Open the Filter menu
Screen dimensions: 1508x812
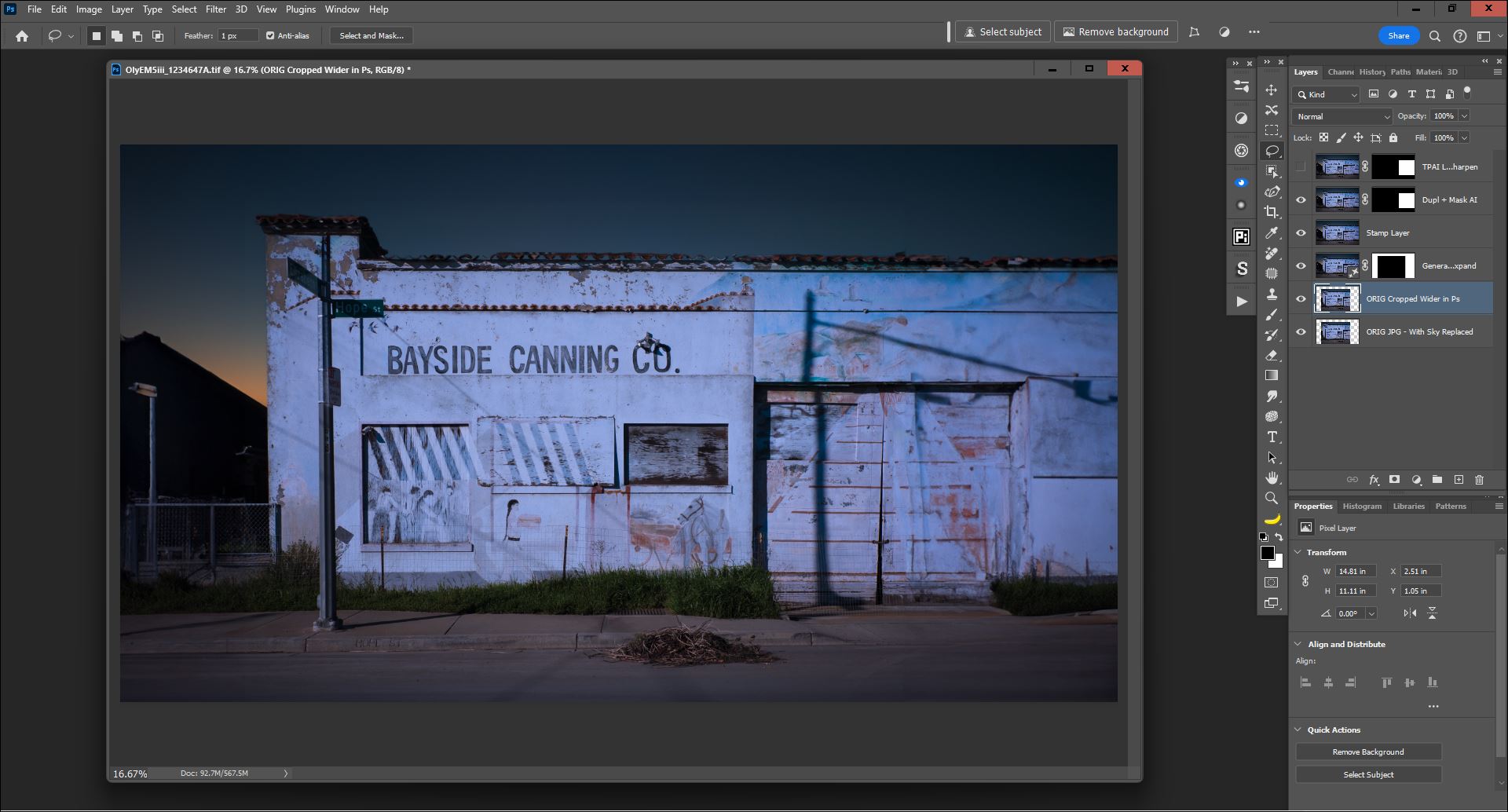point(215,9)
